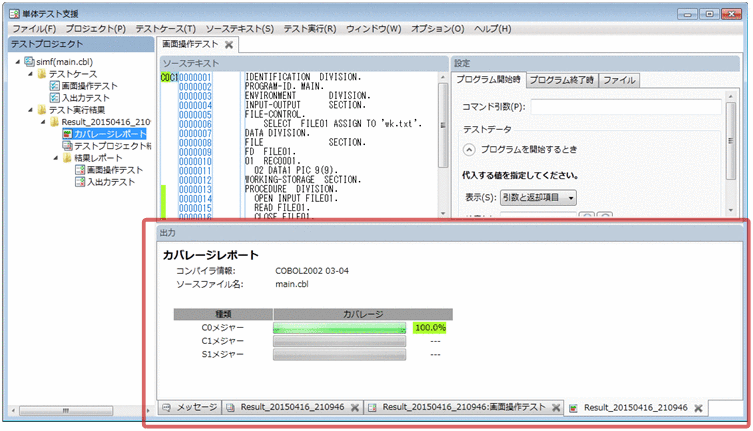This screenshot has height=431, width=753.
Task: Click source text vertical scrollbar down arrow
Action: 442,213
